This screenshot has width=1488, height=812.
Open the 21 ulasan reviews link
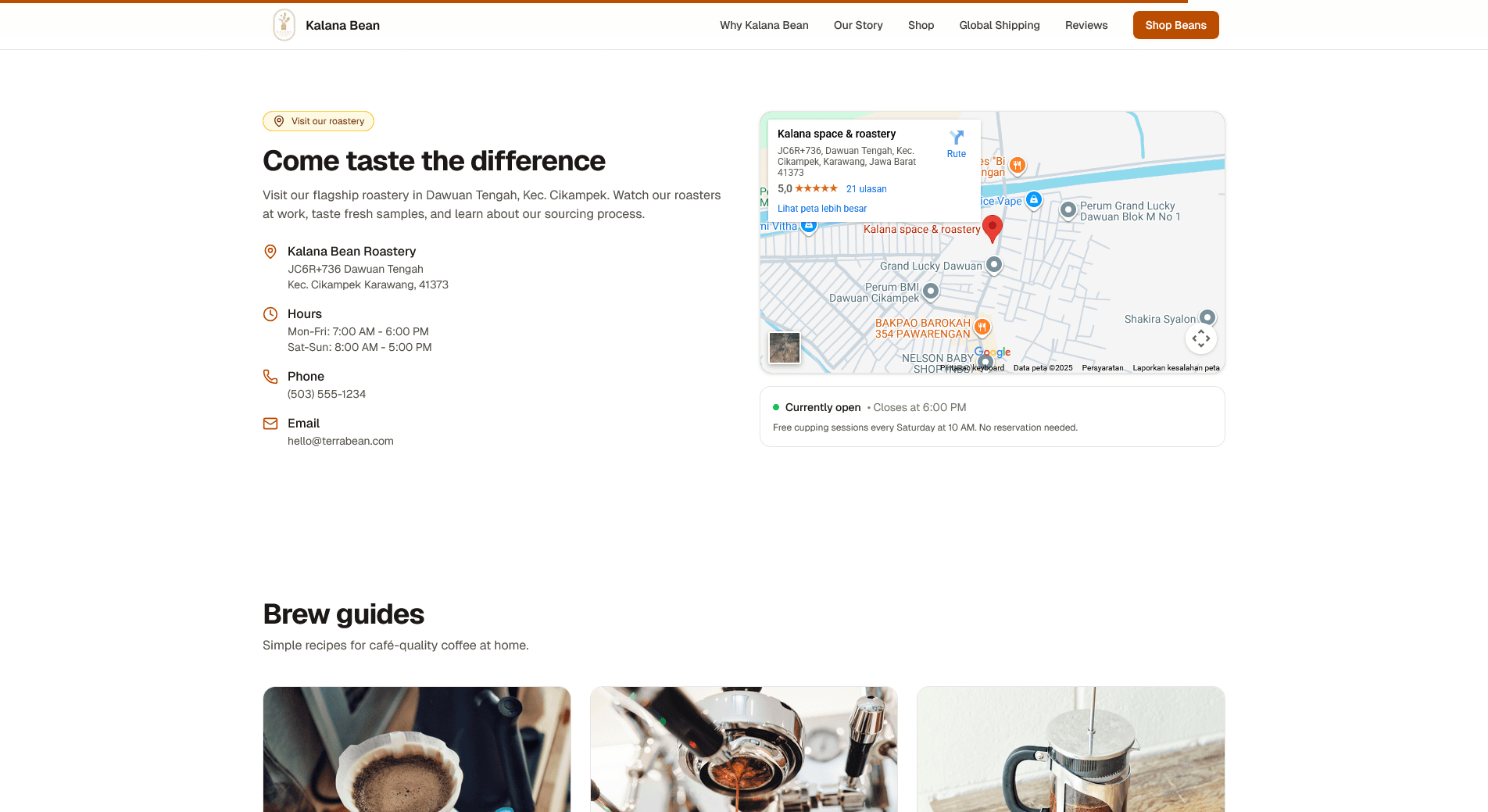coord(866,189)
